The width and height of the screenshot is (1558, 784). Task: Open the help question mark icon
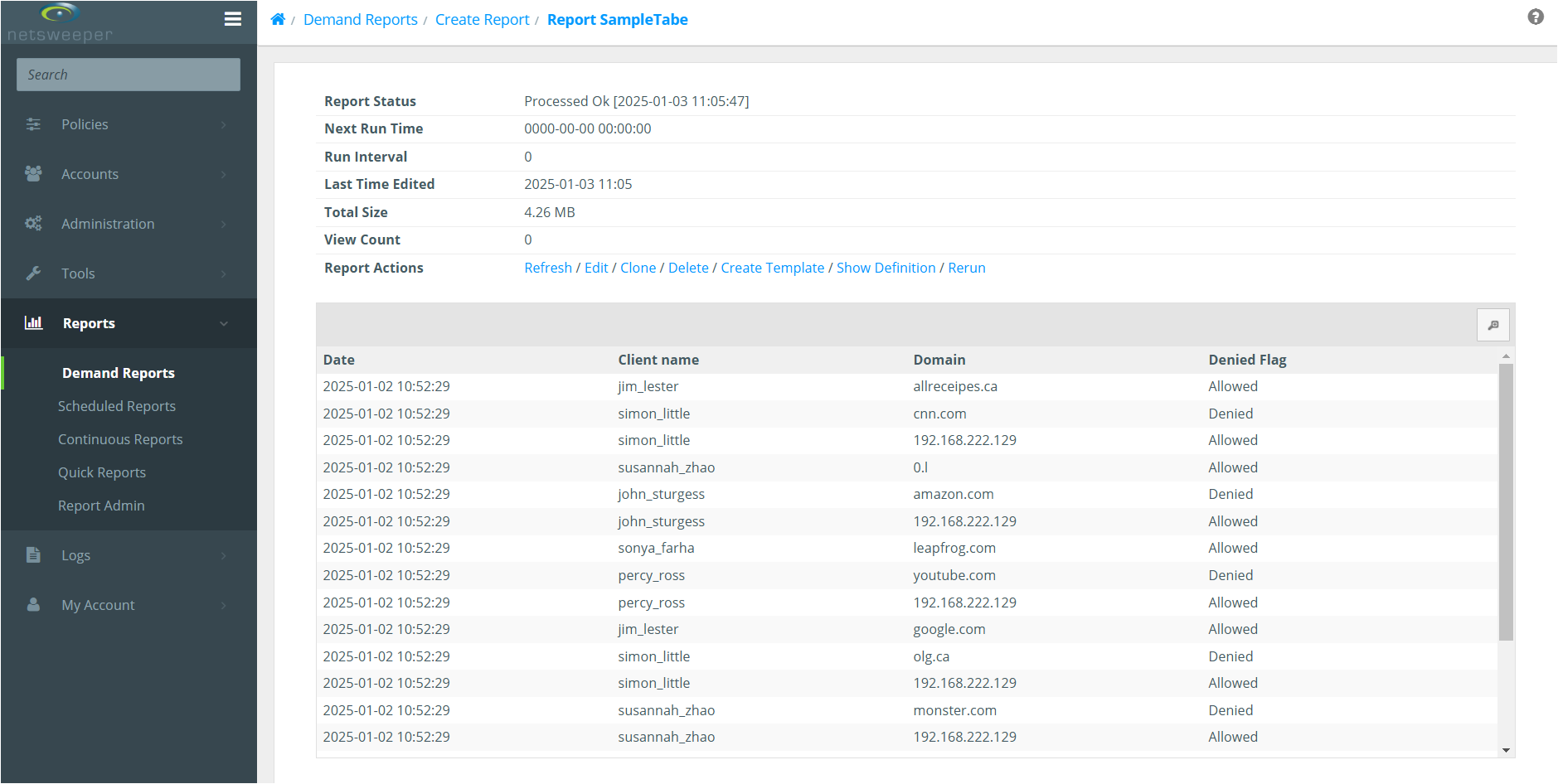pos(1536,17)
